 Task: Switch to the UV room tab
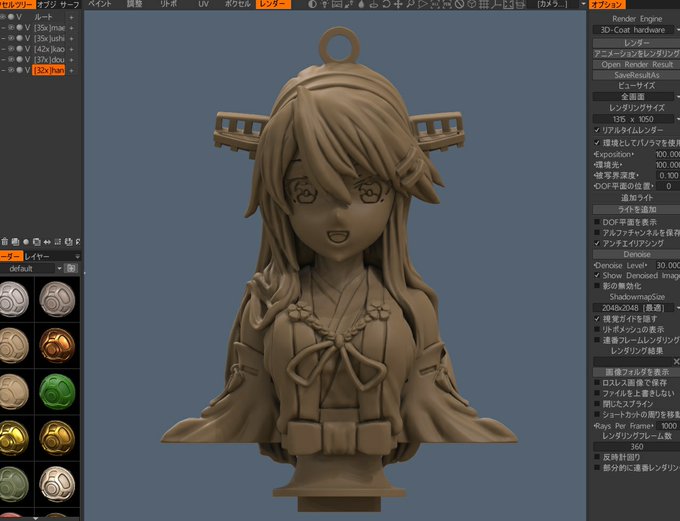click(203, 4)
